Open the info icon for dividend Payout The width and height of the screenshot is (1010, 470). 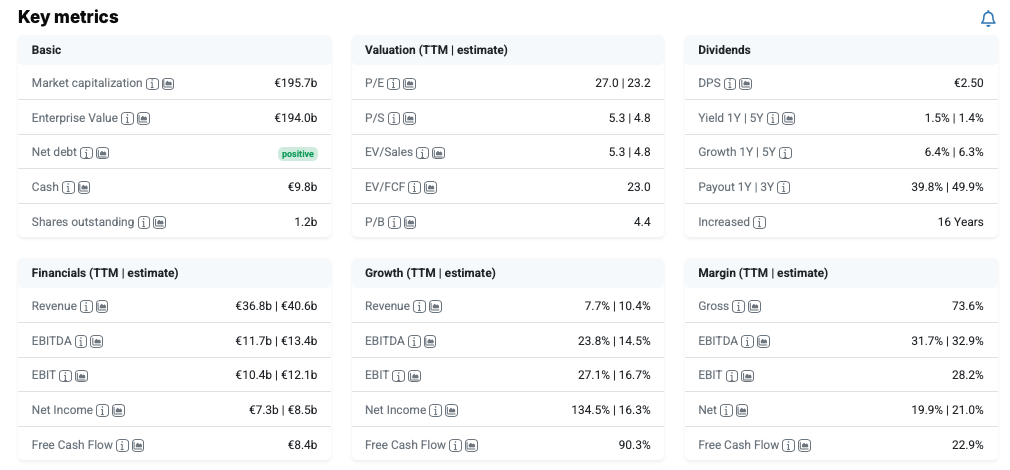point(784,188)
